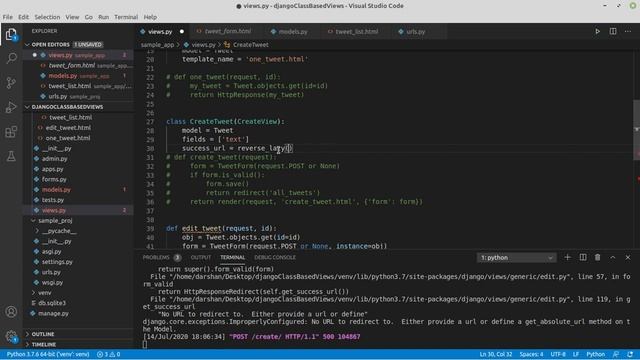Open db.sqlite3 in file tree
The image size is (640, 360).
click(x=52, y=303)
